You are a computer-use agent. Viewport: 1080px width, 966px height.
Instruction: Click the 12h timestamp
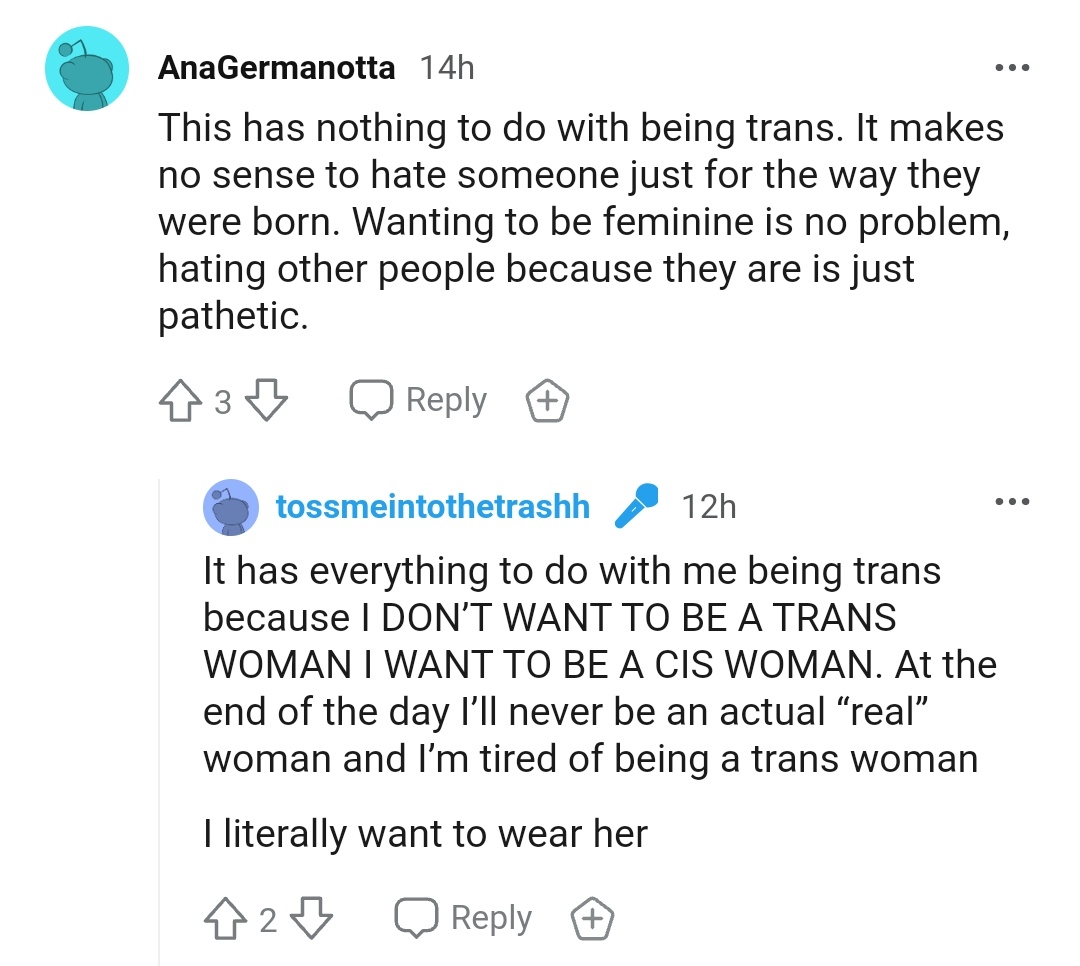pyautogui.click(x=707, y=507)
